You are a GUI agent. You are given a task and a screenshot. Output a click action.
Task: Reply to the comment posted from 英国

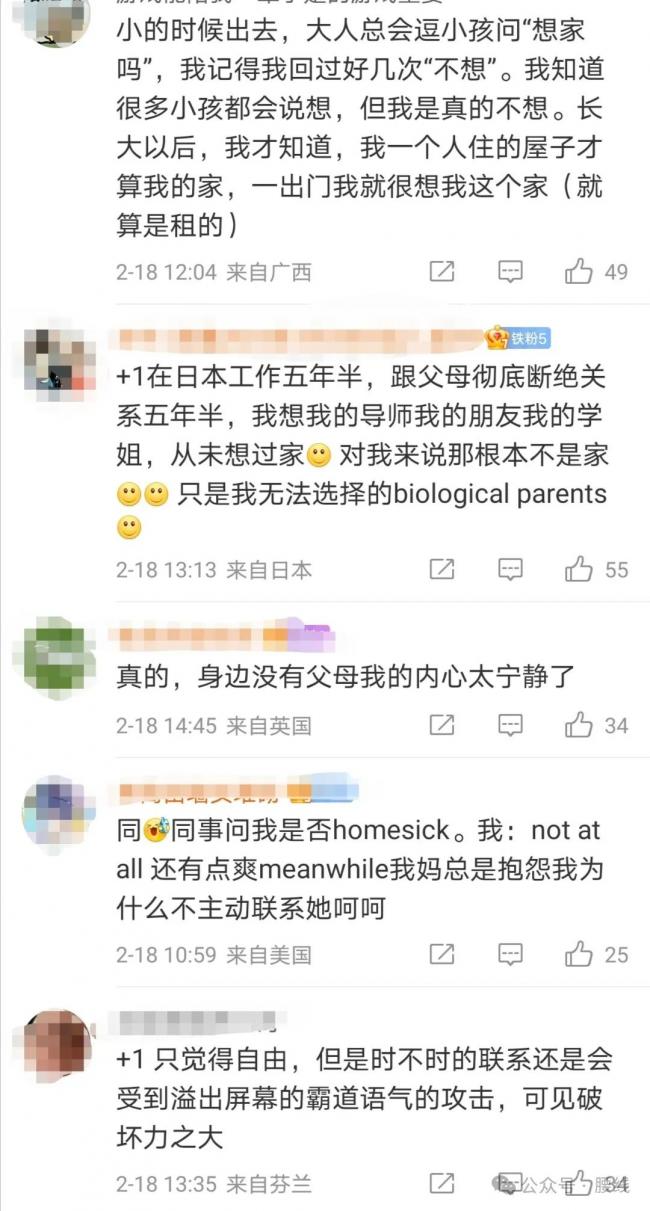(x=511, y=724)
